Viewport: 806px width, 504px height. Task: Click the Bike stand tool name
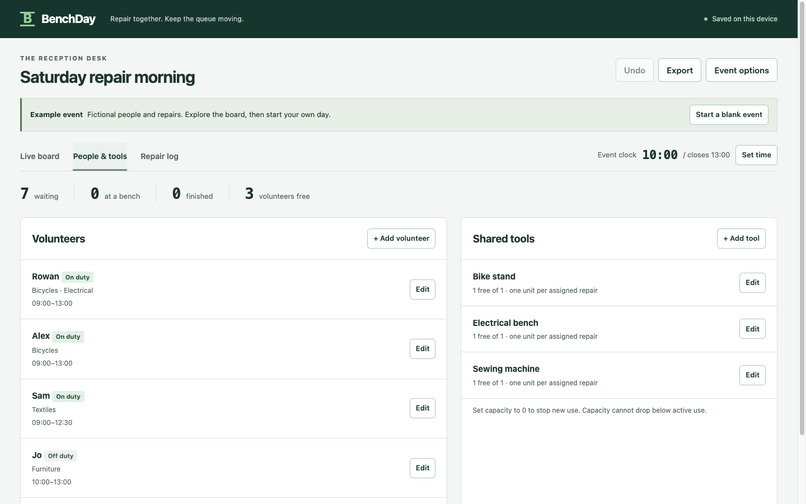click(x=494, y=276)
